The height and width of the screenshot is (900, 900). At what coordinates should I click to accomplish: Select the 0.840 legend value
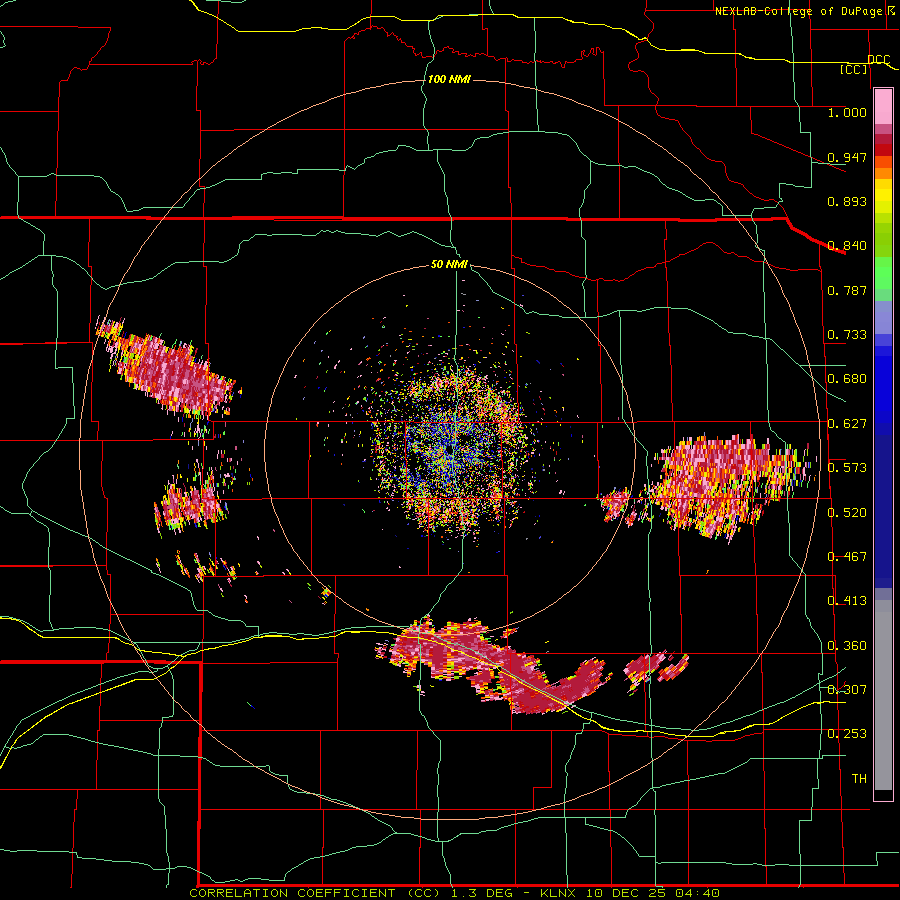pyautogui.click(x=847, y=246)
